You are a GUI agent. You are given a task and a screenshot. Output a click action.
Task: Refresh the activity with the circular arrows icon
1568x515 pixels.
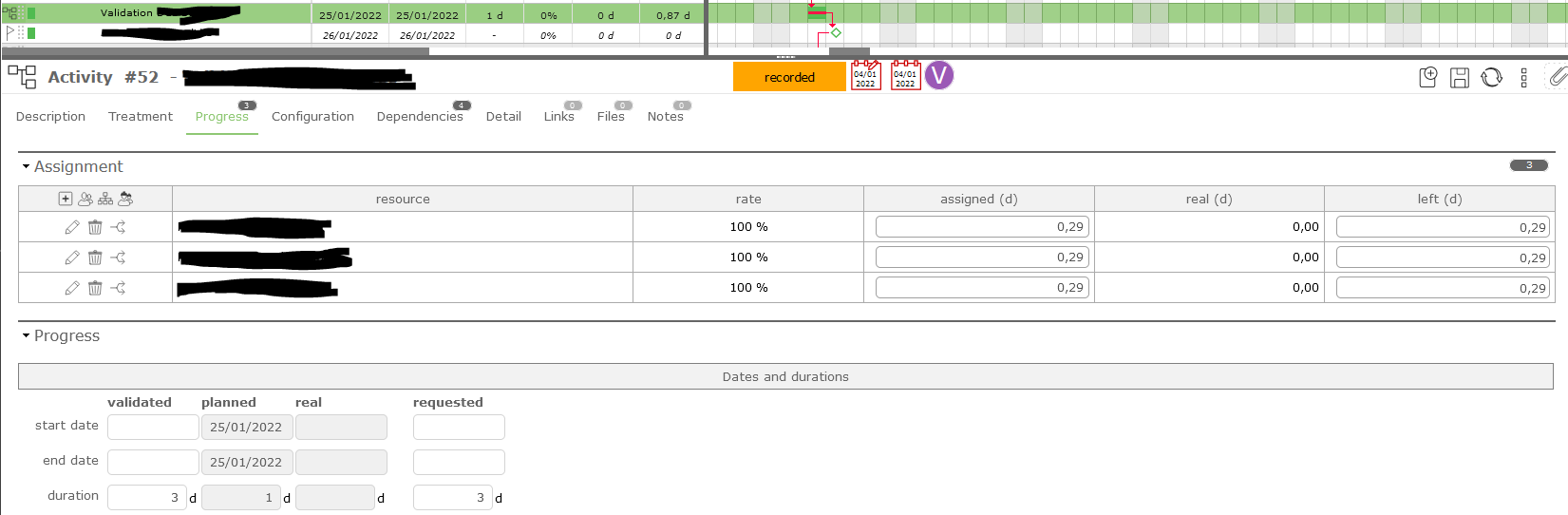1492,77
